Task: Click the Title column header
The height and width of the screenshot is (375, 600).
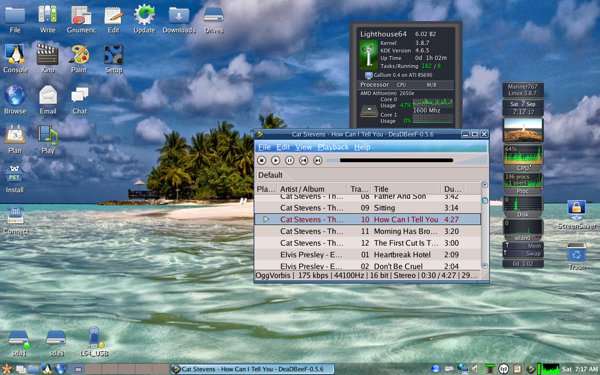Action: point(406,189)
